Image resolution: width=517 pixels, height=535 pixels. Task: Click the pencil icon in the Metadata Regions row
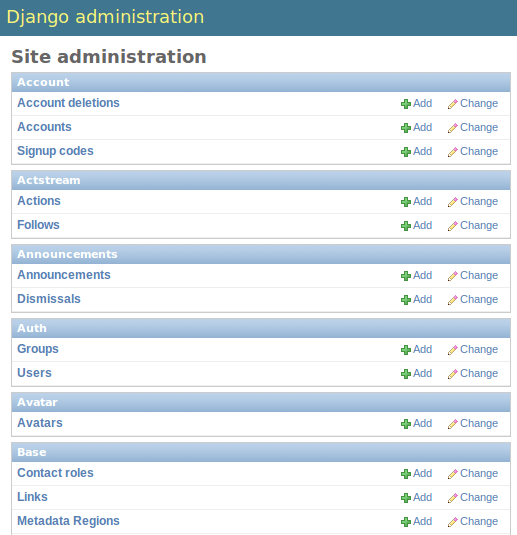pos(453,522)
